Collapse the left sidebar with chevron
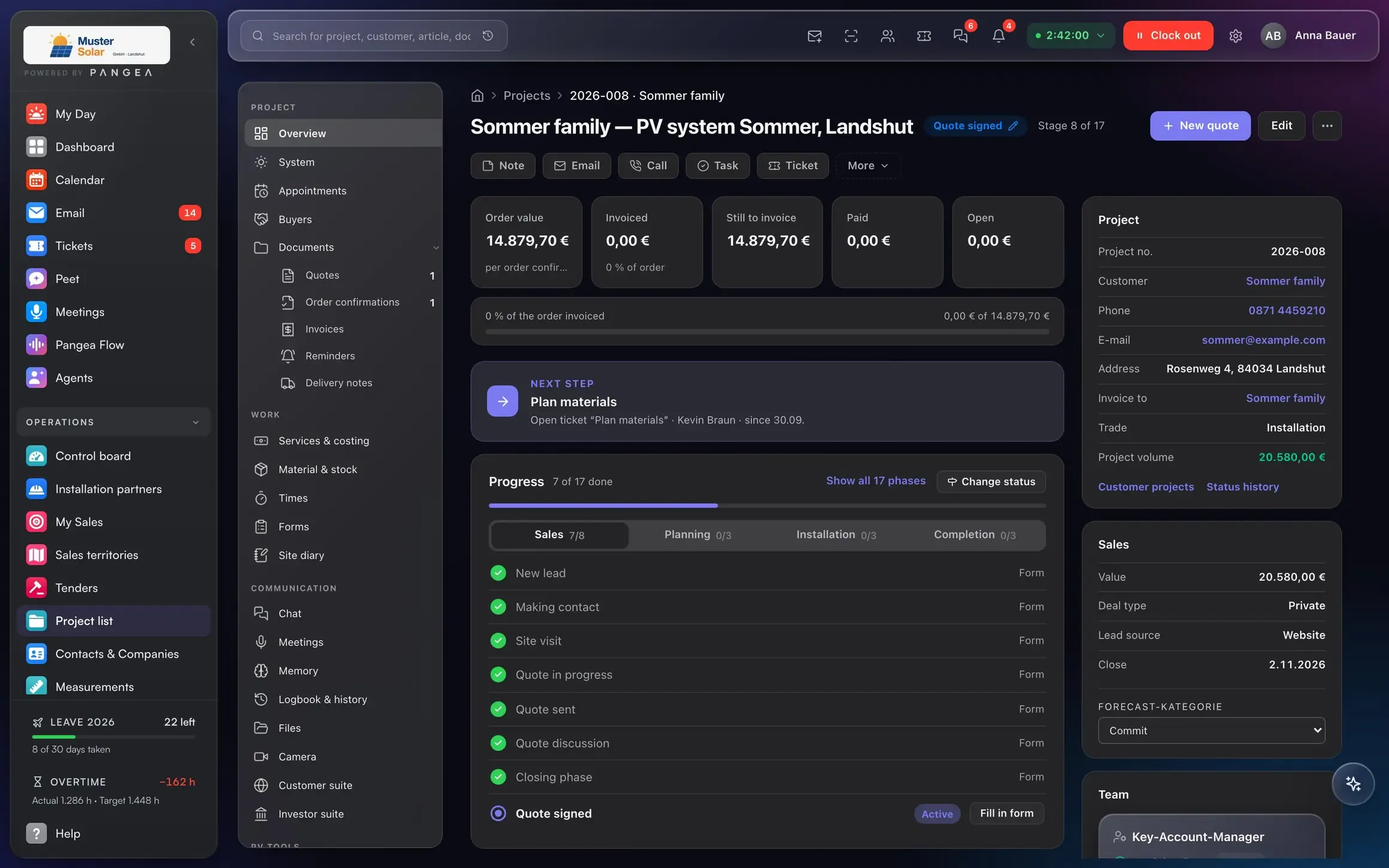1389x868 pixels. [x=192, y=42]
